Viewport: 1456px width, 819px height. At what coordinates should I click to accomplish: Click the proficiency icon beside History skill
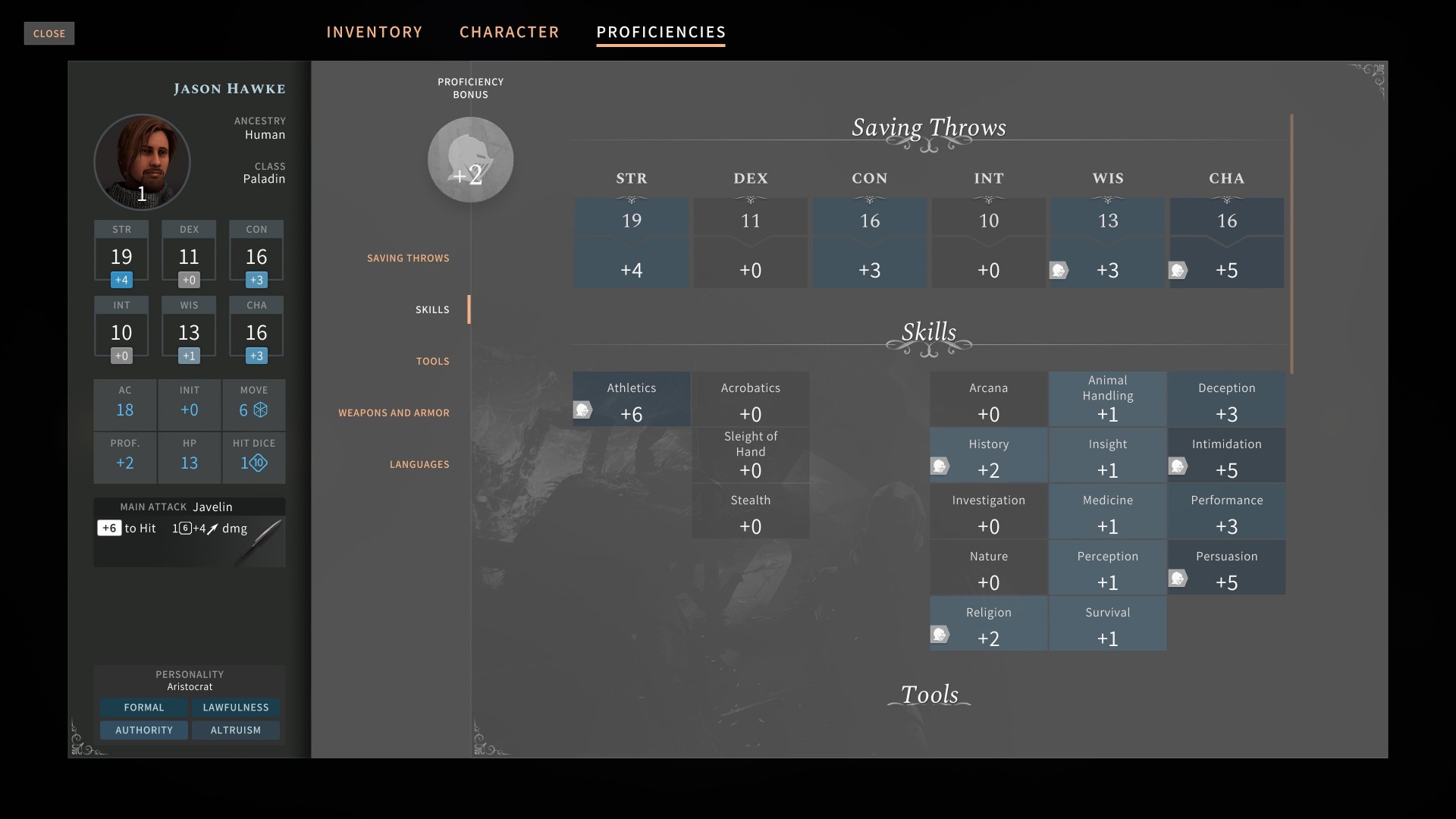pos(940,466)
